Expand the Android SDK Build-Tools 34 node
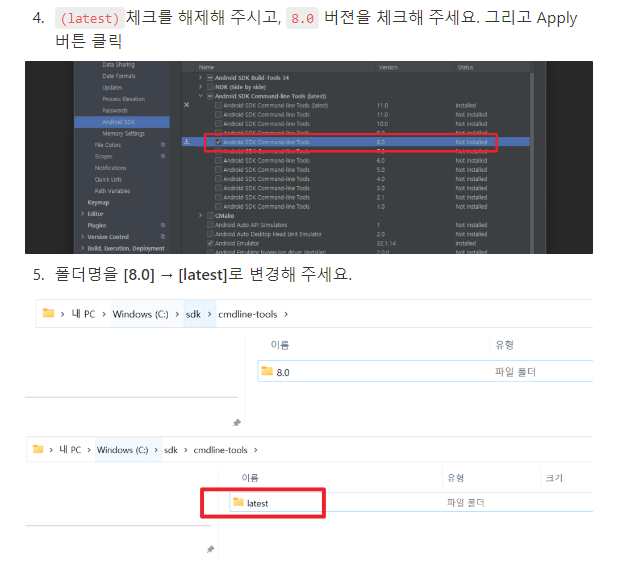621x565 pixels. pos(200,78)
